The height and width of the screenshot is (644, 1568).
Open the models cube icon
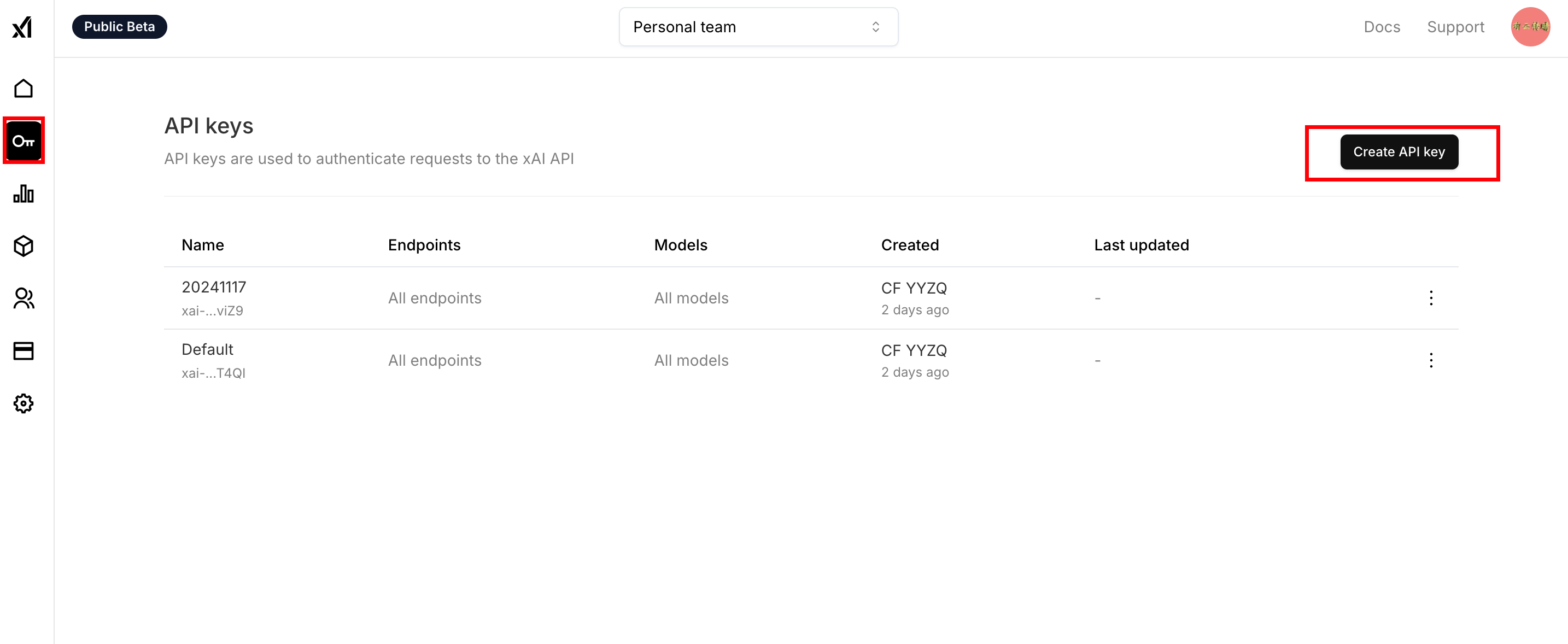[23, 246]
